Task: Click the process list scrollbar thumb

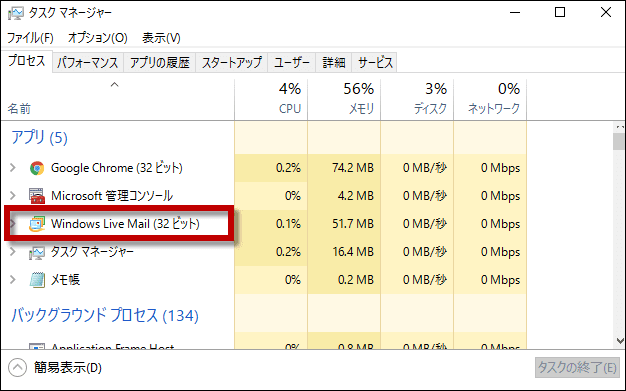Action: (619, 141)
